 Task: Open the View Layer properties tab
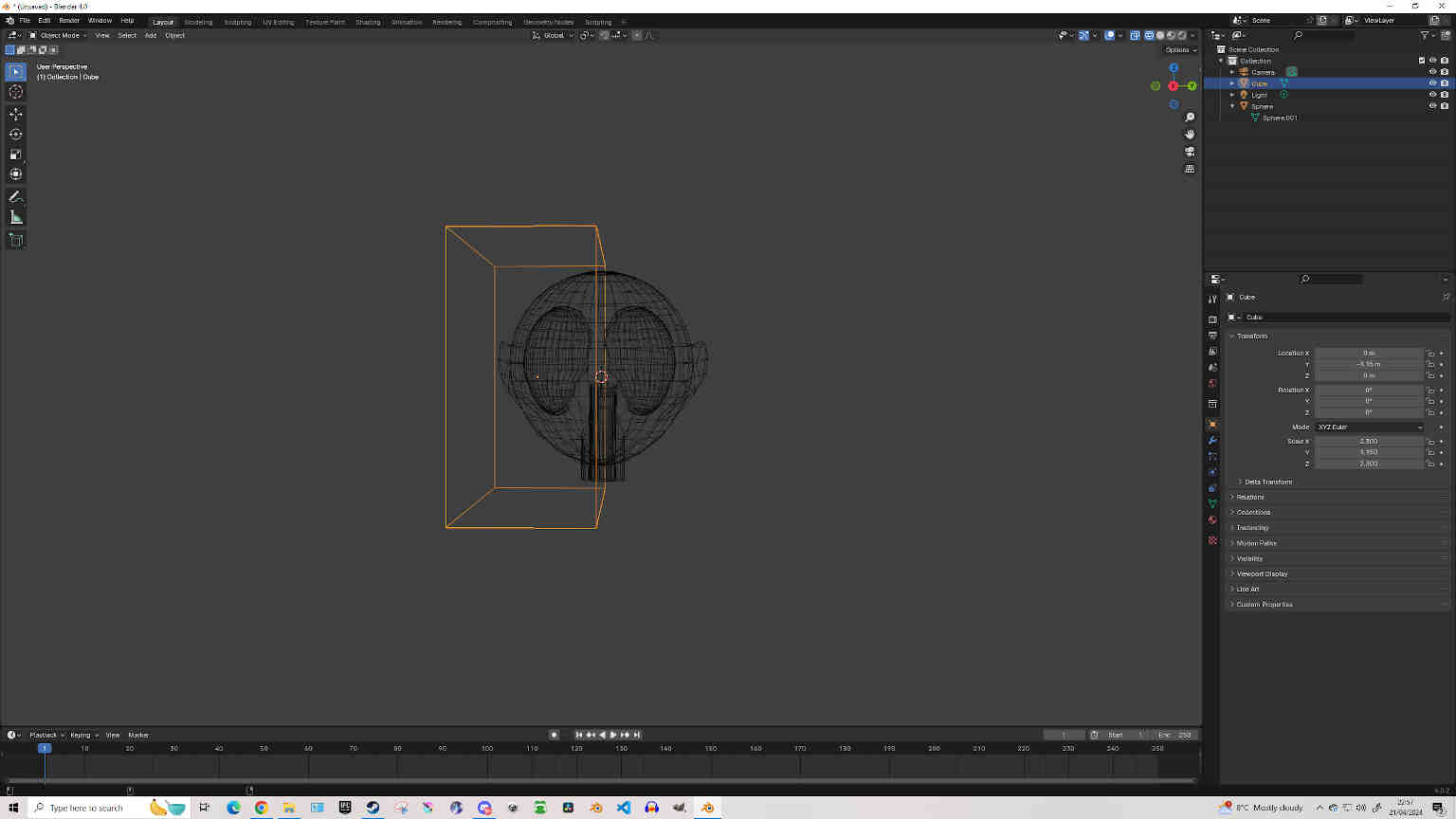coord(1212,352)
